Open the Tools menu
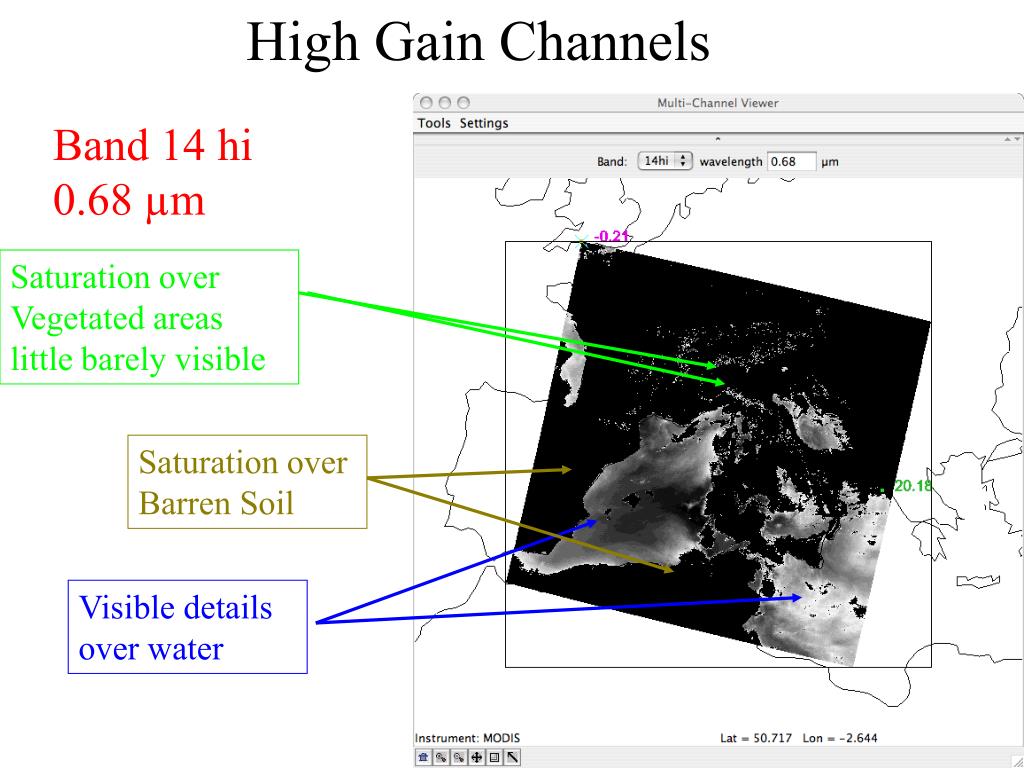Viewport: 1024px width, 768px height. (434, 123)
